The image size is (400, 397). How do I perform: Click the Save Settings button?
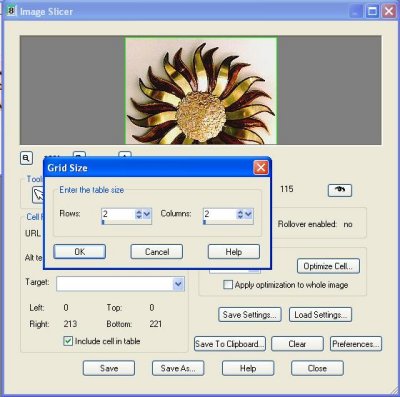(x=250, y=315)
